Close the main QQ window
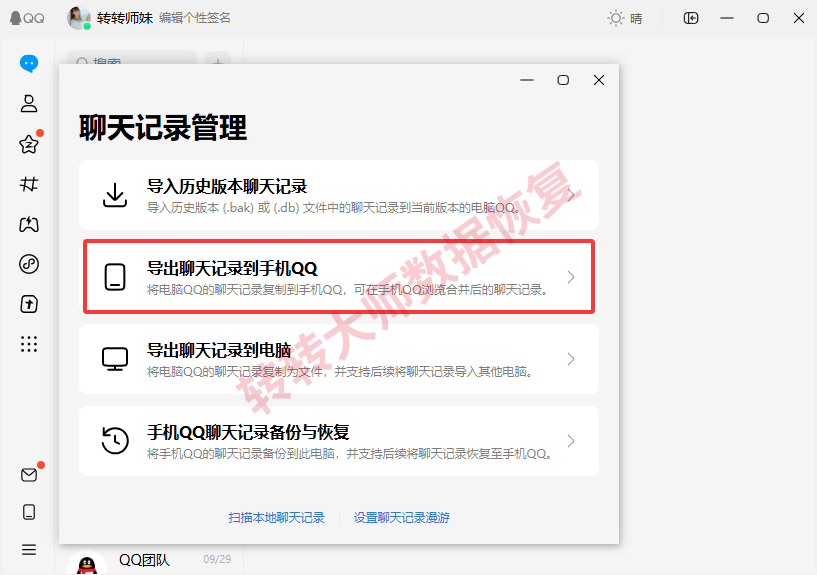The height and width of the screenshot is (575, 817). click(x=799, y=18)
